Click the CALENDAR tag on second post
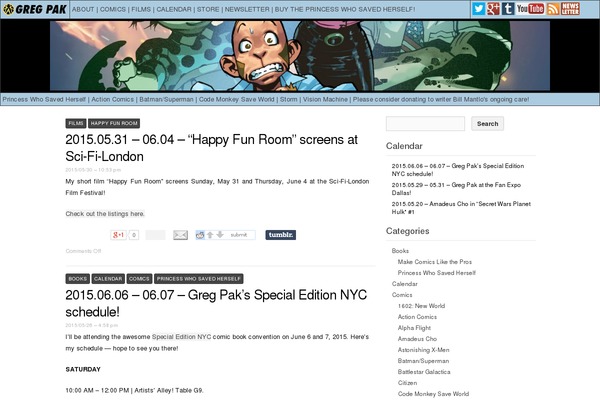 (108, 279)
